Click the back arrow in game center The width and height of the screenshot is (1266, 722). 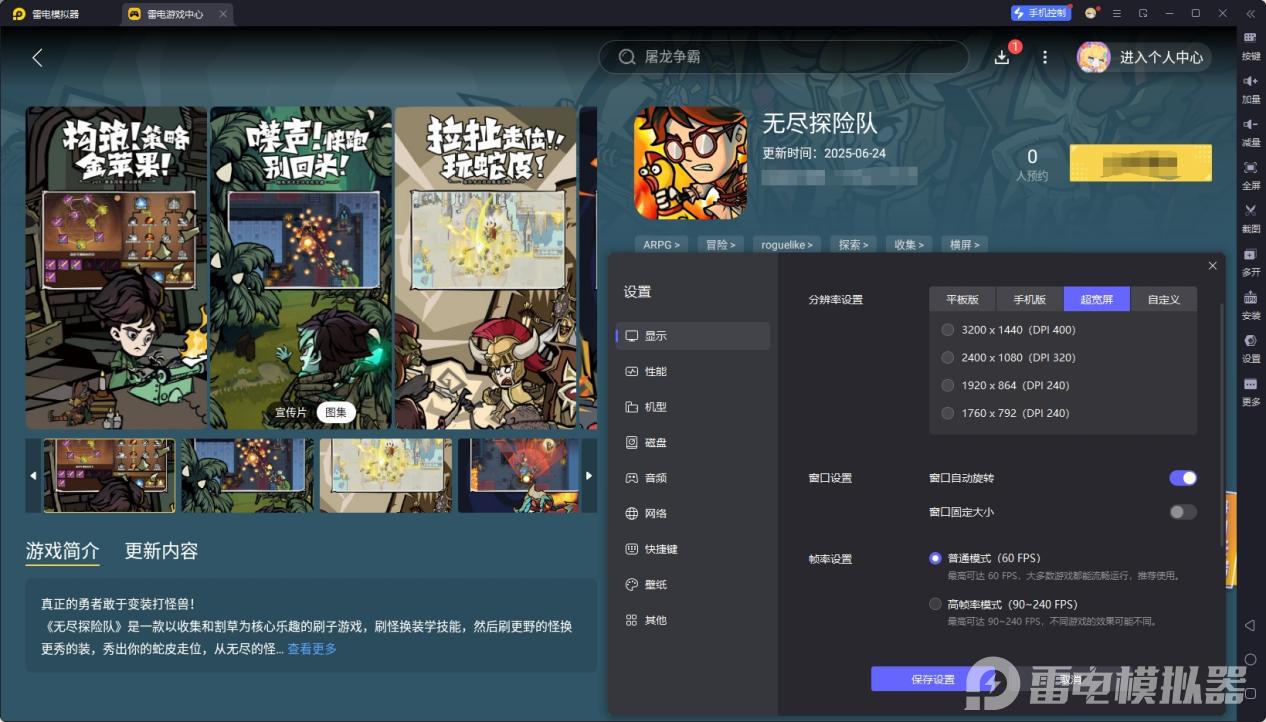(37, 58)
